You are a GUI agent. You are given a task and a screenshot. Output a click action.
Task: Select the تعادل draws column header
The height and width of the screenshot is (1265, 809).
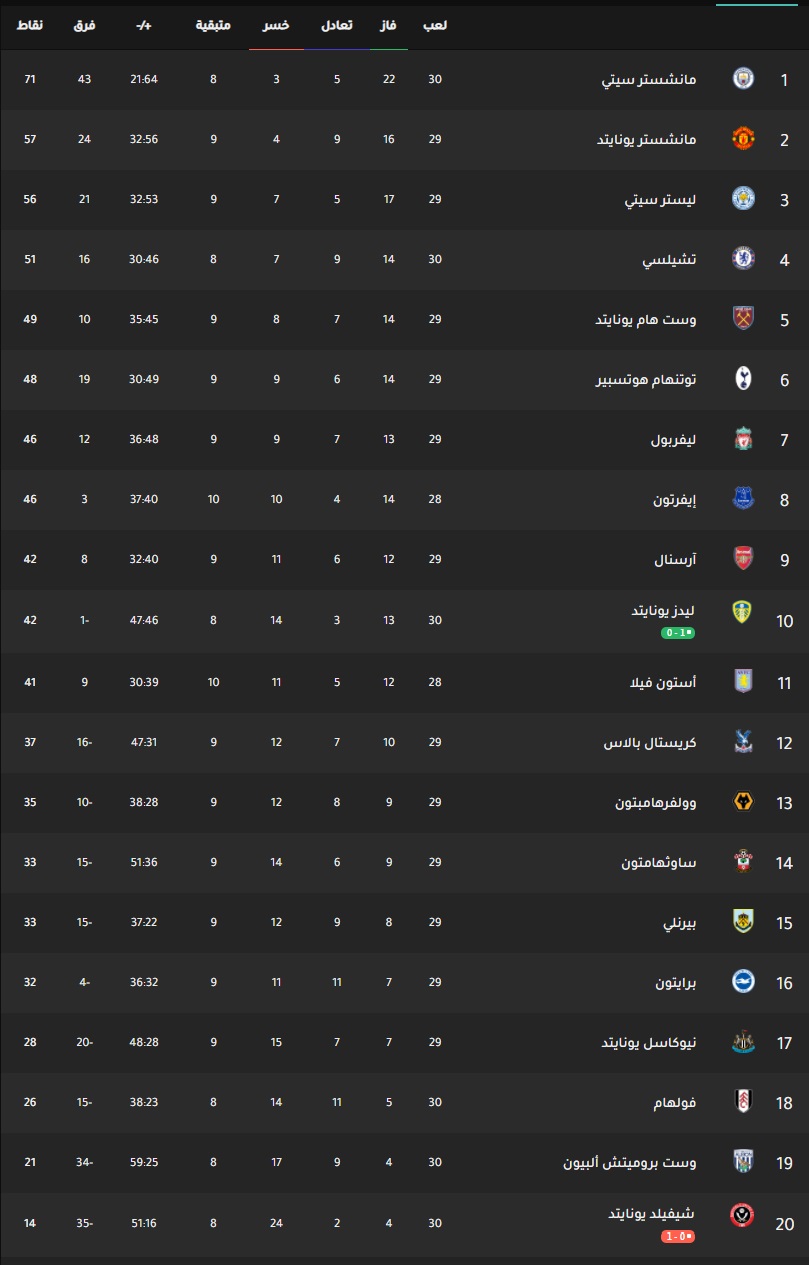coord(337,25)
